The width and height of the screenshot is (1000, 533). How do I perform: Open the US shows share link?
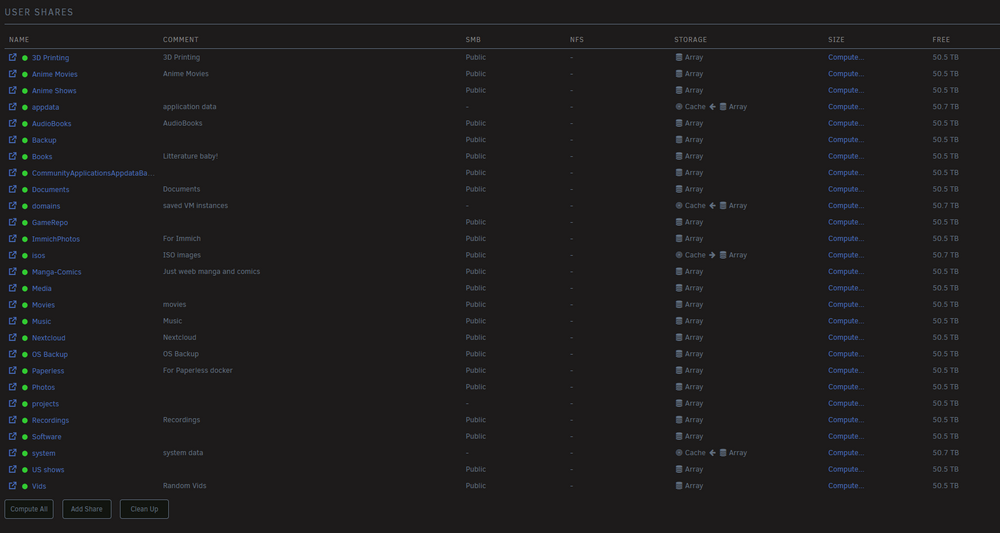[x=48, y=469]
